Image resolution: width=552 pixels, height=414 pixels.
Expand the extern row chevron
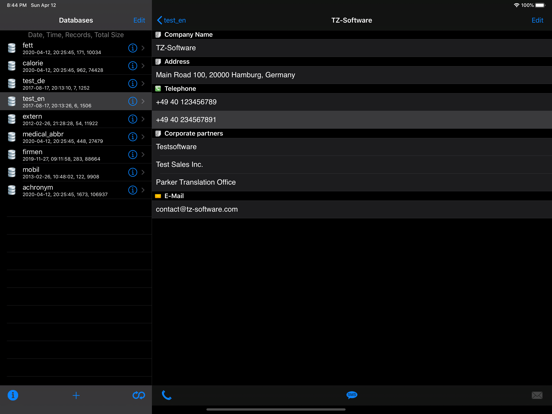[x=143, y=119]
